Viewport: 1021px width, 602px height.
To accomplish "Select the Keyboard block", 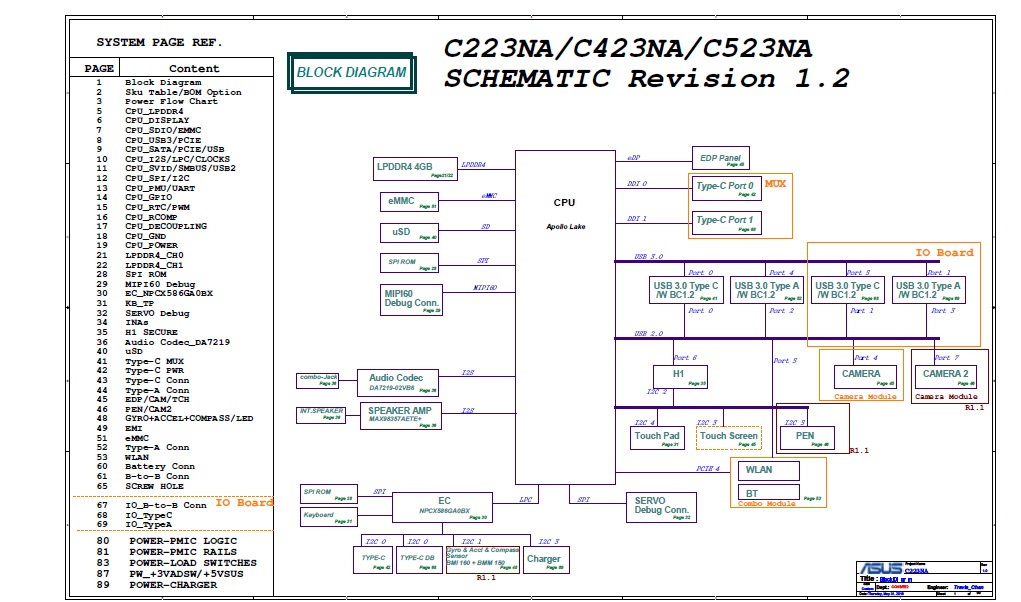I will point(328,518).
